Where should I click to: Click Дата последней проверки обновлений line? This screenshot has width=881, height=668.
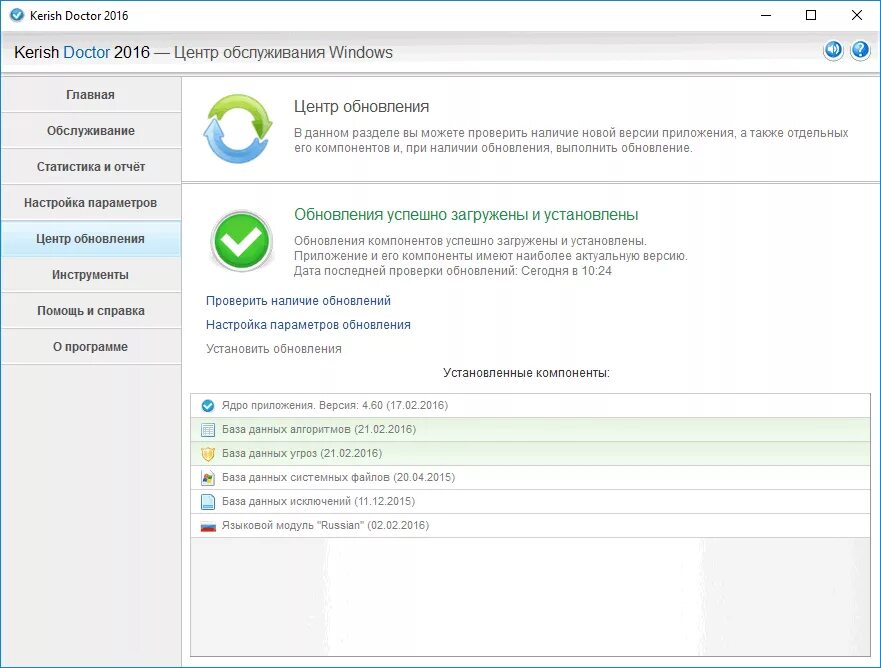click(x=452, y=271)
